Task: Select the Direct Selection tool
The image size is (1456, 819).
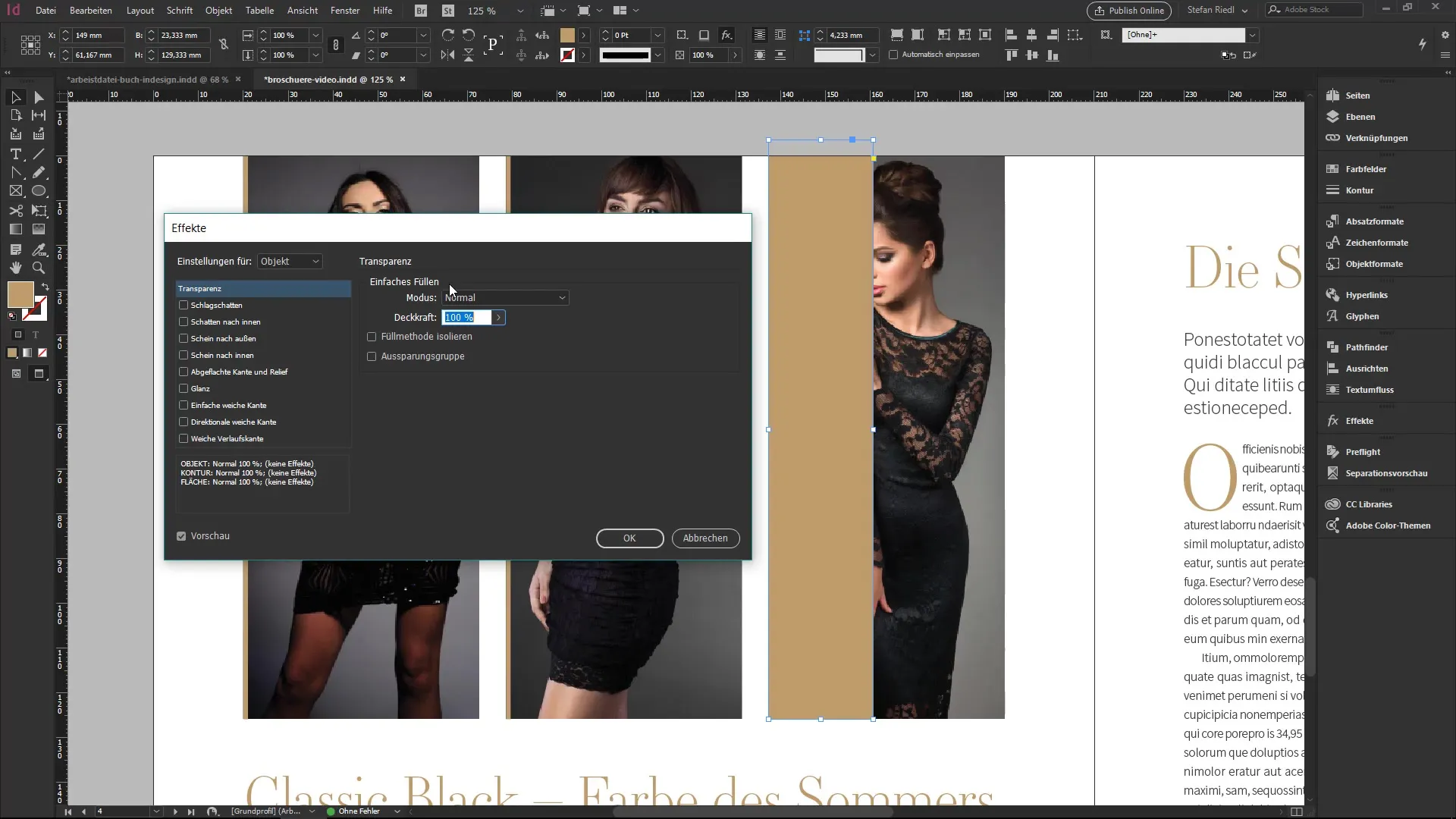Action: click(39, 97)
